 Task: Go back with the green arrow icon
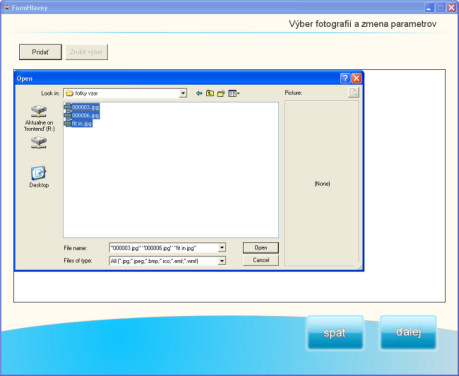pyautogui.click(x=199, y=93)
